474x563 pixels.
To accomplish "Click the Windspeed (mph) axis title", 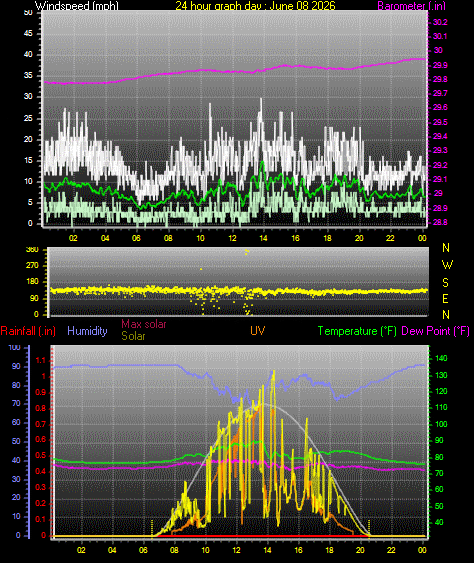I will click(76, 5).
